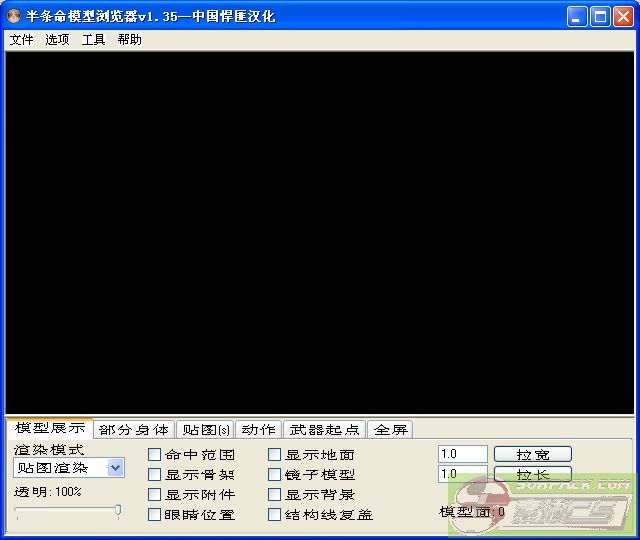Enable the 镜子模型 checkbox
Image resolution: width=640 pixels, height=540 pixels.
point(275,475)
